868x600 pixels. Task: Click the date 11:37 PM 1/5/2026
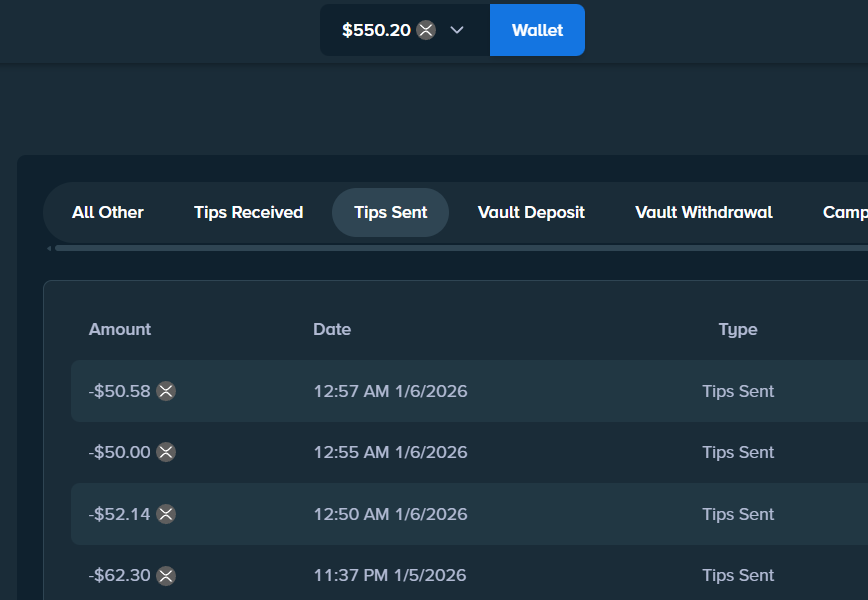click(x=390, y=576)
